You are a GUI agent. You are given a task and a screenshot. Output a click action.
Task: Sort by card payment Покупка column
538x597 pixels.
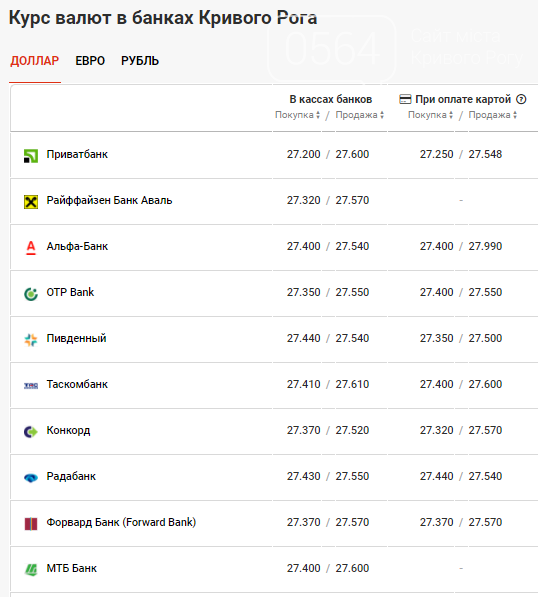pyautogui.click(x=430, y=115)
